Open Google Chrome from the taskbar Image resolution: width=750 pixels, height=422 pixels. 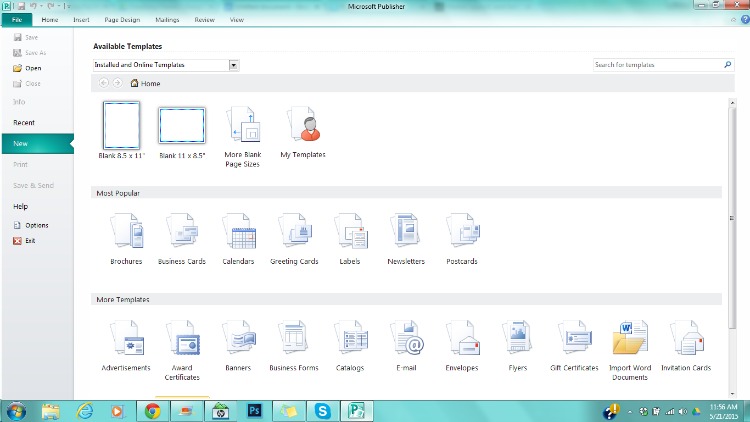click(153, 411)
